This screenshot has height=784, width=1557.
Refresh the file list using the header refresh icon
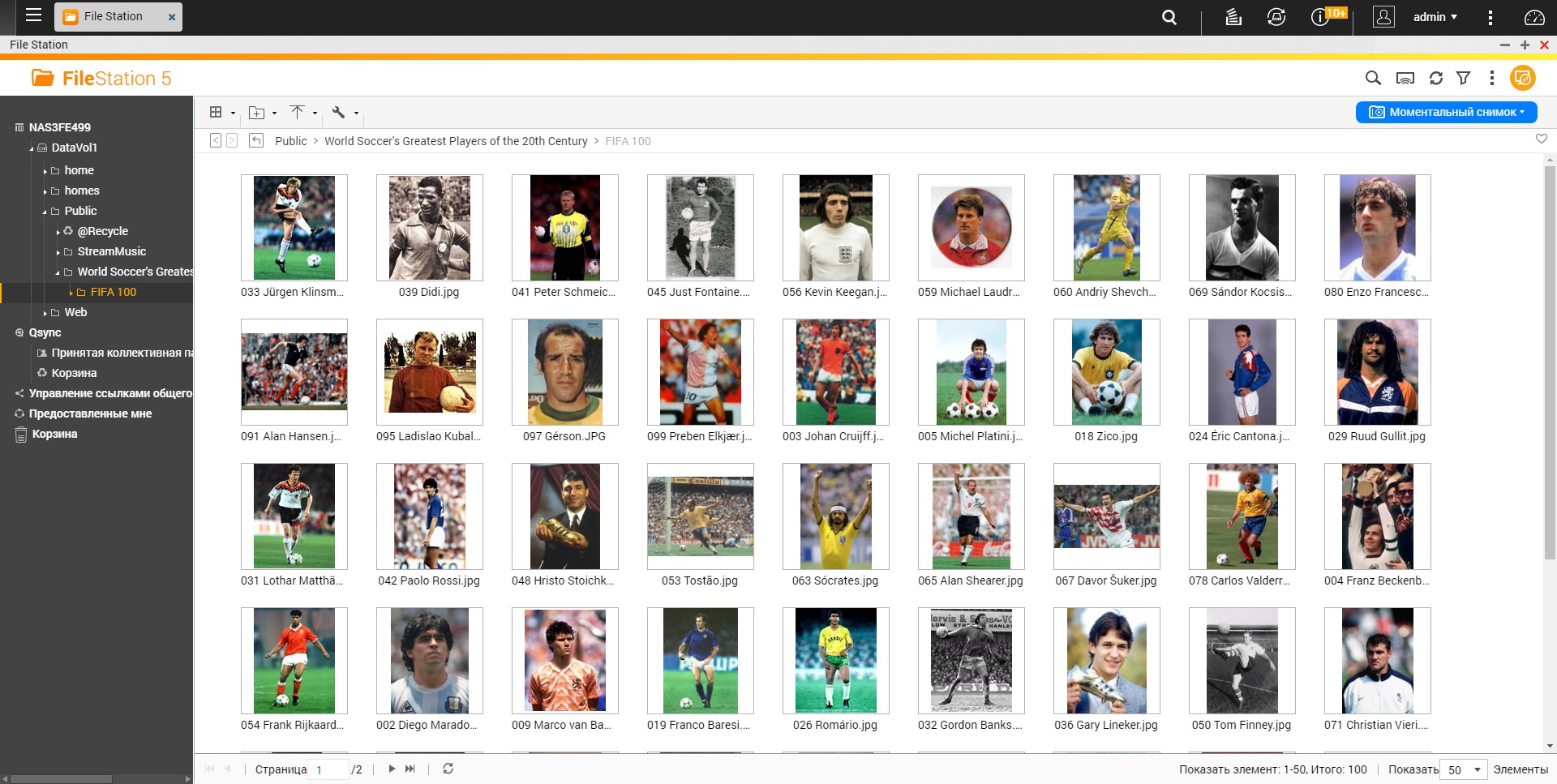coord(1435,78)
